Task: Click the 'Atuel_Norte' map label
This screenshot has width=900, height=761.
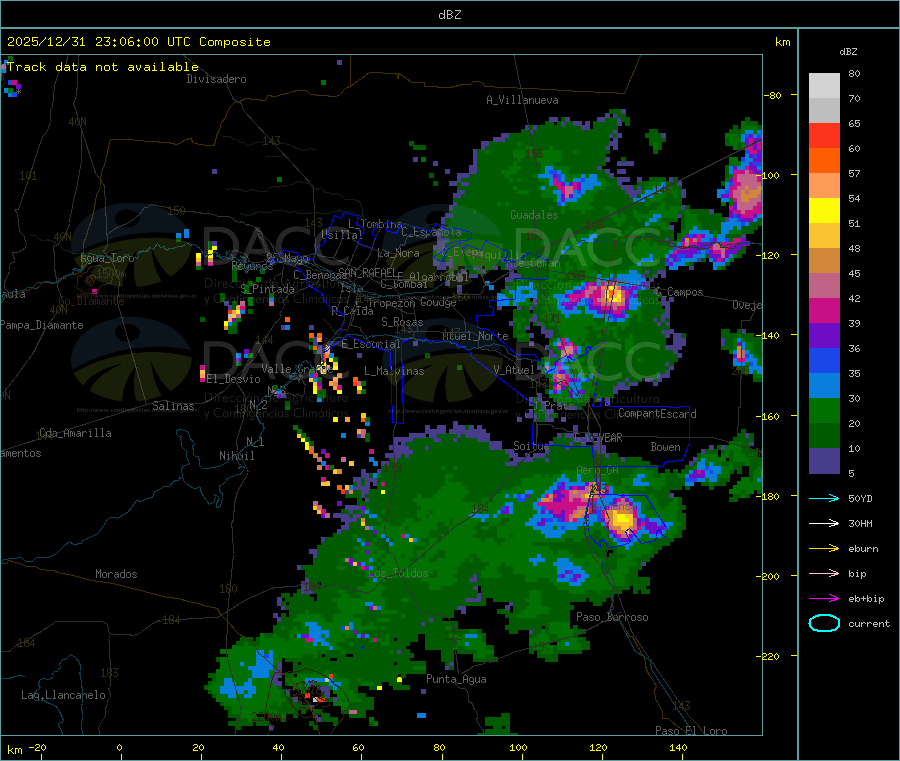Action: click(x=475, y=336)
